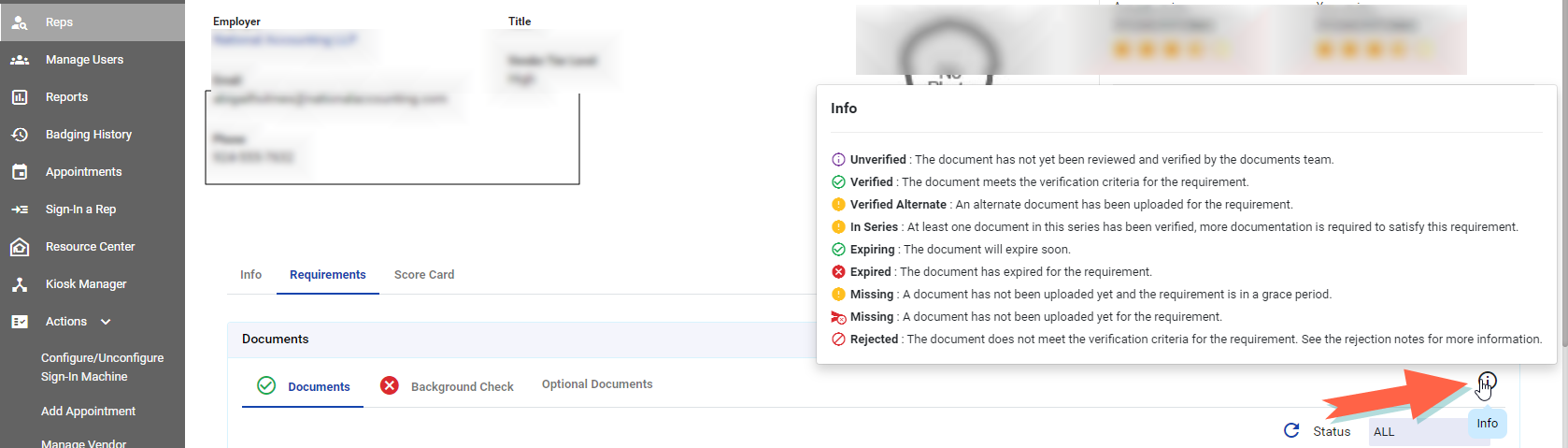Click the refresh icon beside Status
This screenshot has width=1568, height=448.
point(1291,430)
